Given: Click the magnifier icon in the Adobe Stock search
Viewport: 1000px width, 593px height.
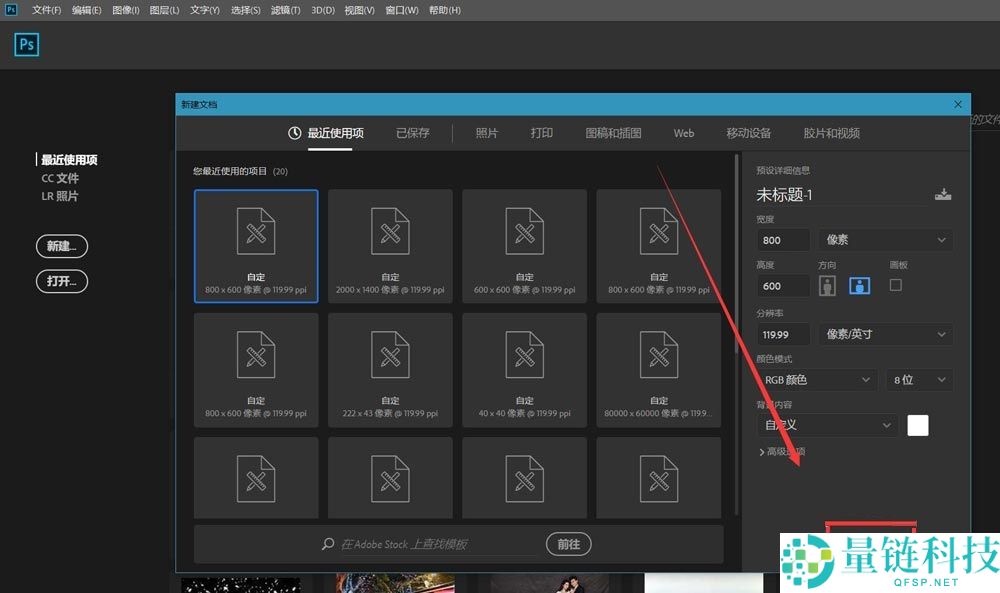Looking at the screenshot, I should click(x=327, y=544).
